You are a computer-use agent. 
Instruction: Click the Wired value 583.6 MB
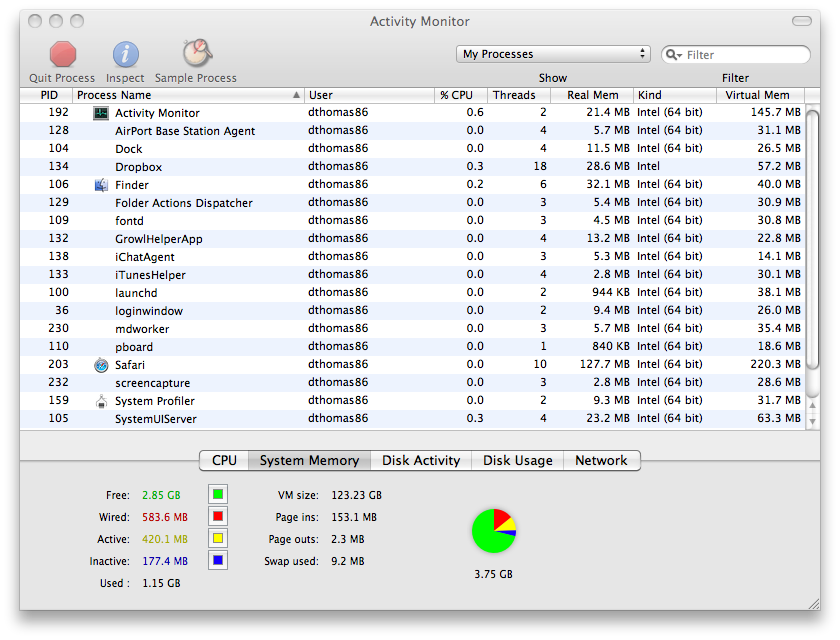165,517
